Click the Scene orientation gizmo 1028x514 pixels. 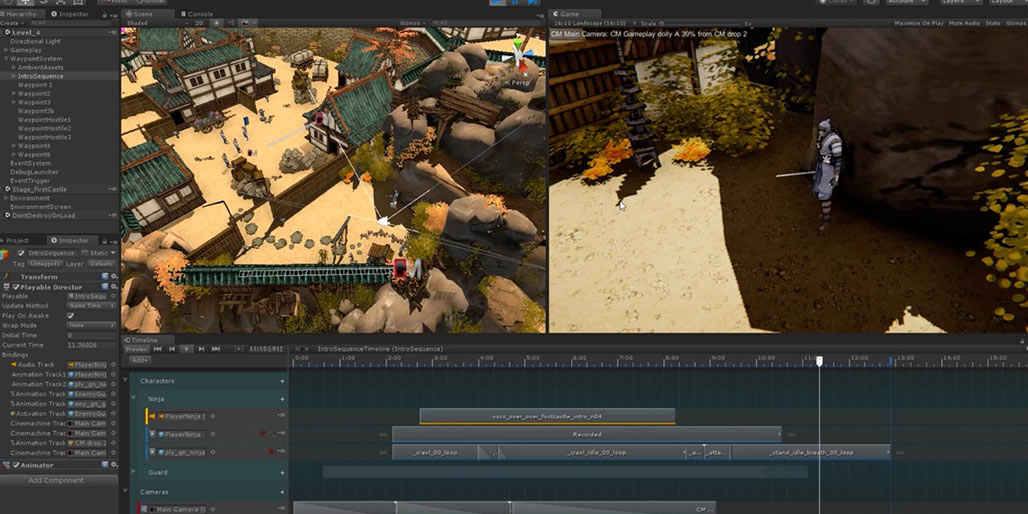pos(519,56)
